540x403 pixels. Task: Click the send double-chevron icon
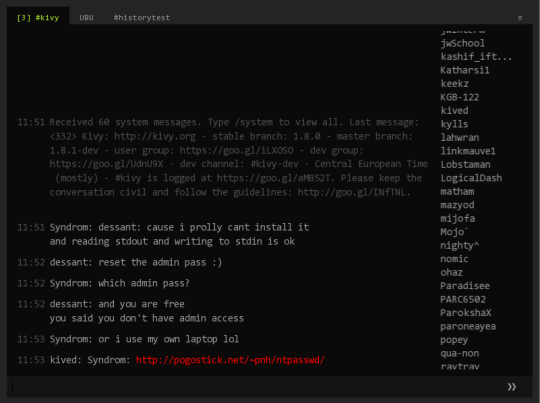512,387
